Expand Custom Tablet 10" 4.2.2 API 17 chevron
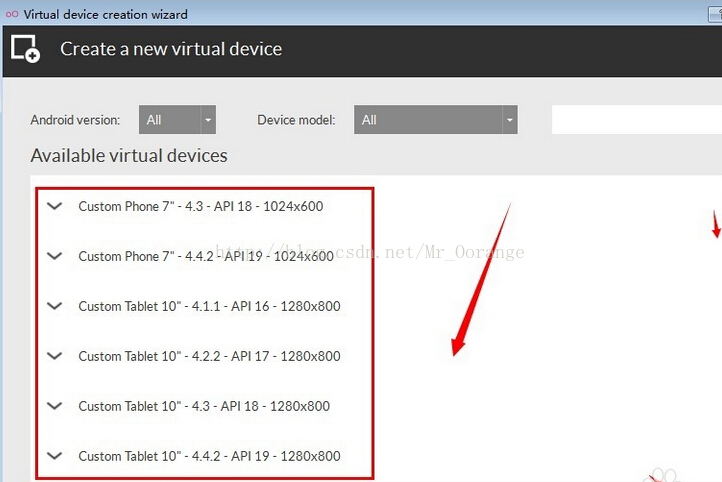Image resolution: width=722 pixels, height=482 pixels. pyautogui.click(x=54, y=355)
